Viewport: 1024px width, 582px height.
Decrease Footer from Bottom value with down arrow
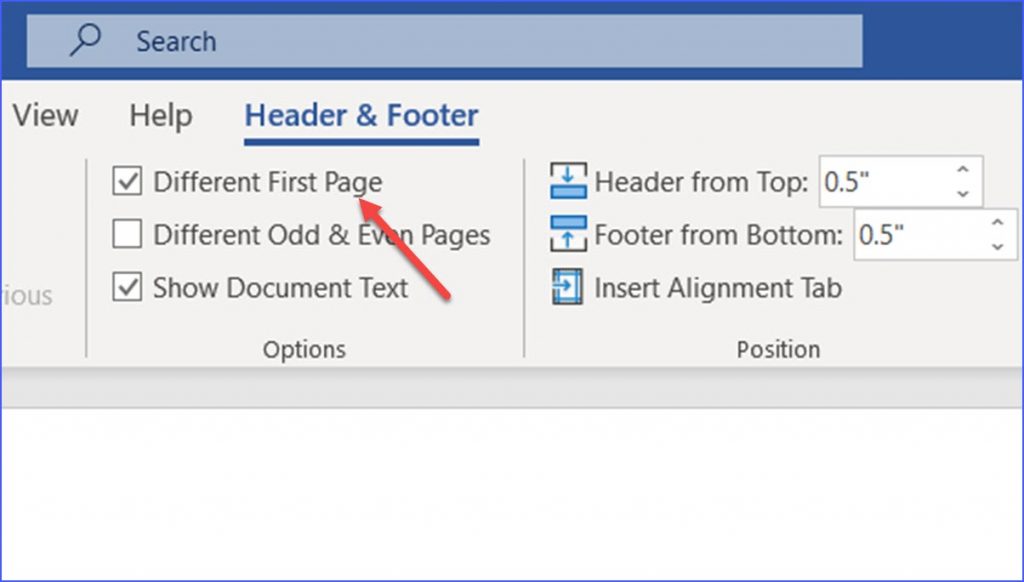tap(997, 246)
